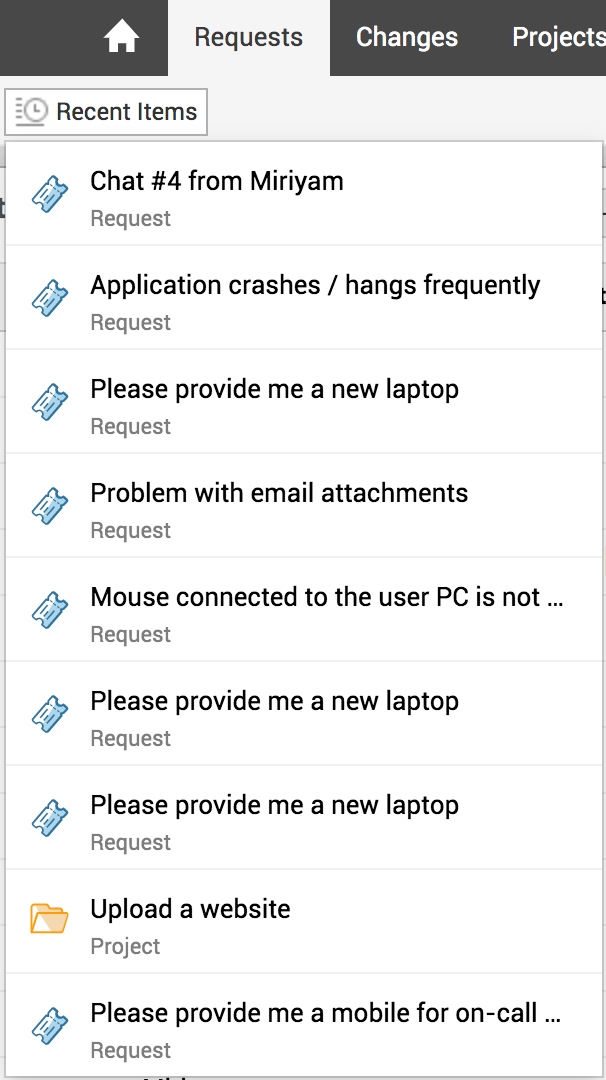Click the Project label under Upload a website

pyautogui.click(x=125, y=946)
